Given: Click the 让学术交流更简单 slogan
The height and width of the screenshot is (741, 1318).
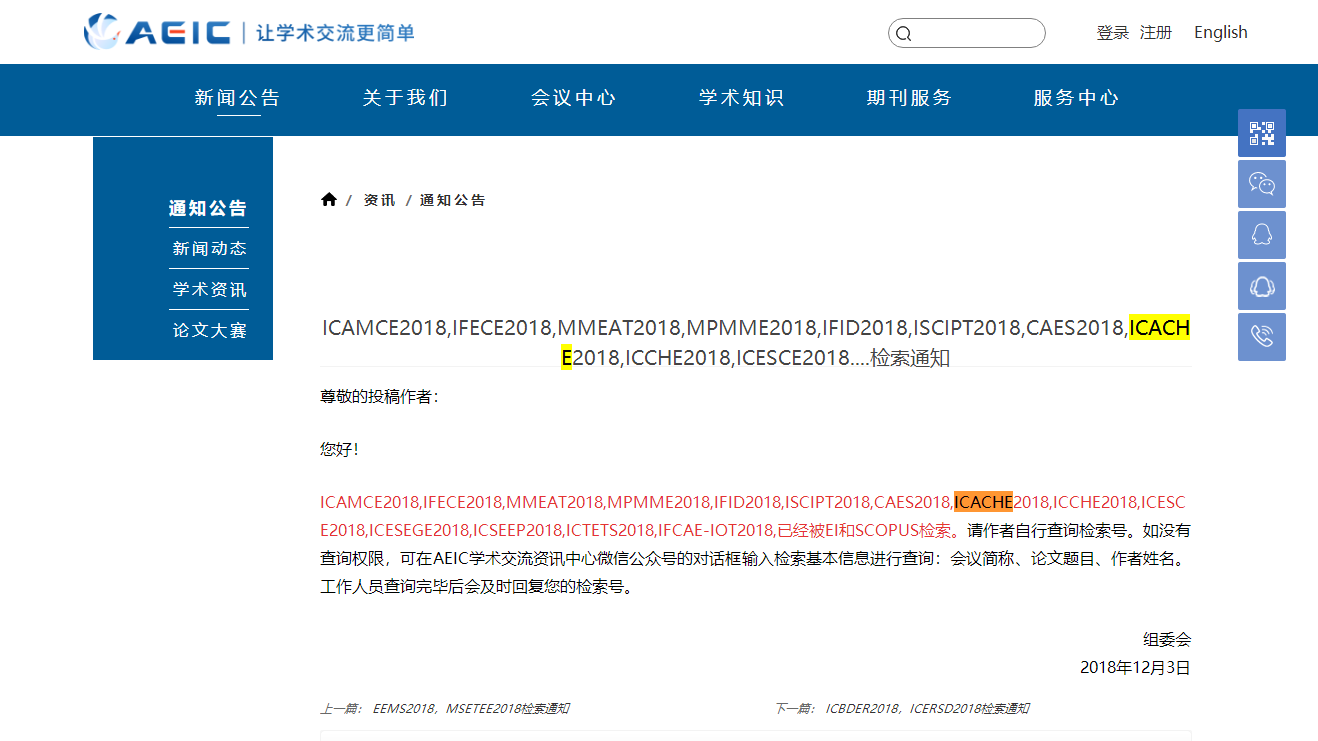Looking at the screenshot, I should 335,33.
